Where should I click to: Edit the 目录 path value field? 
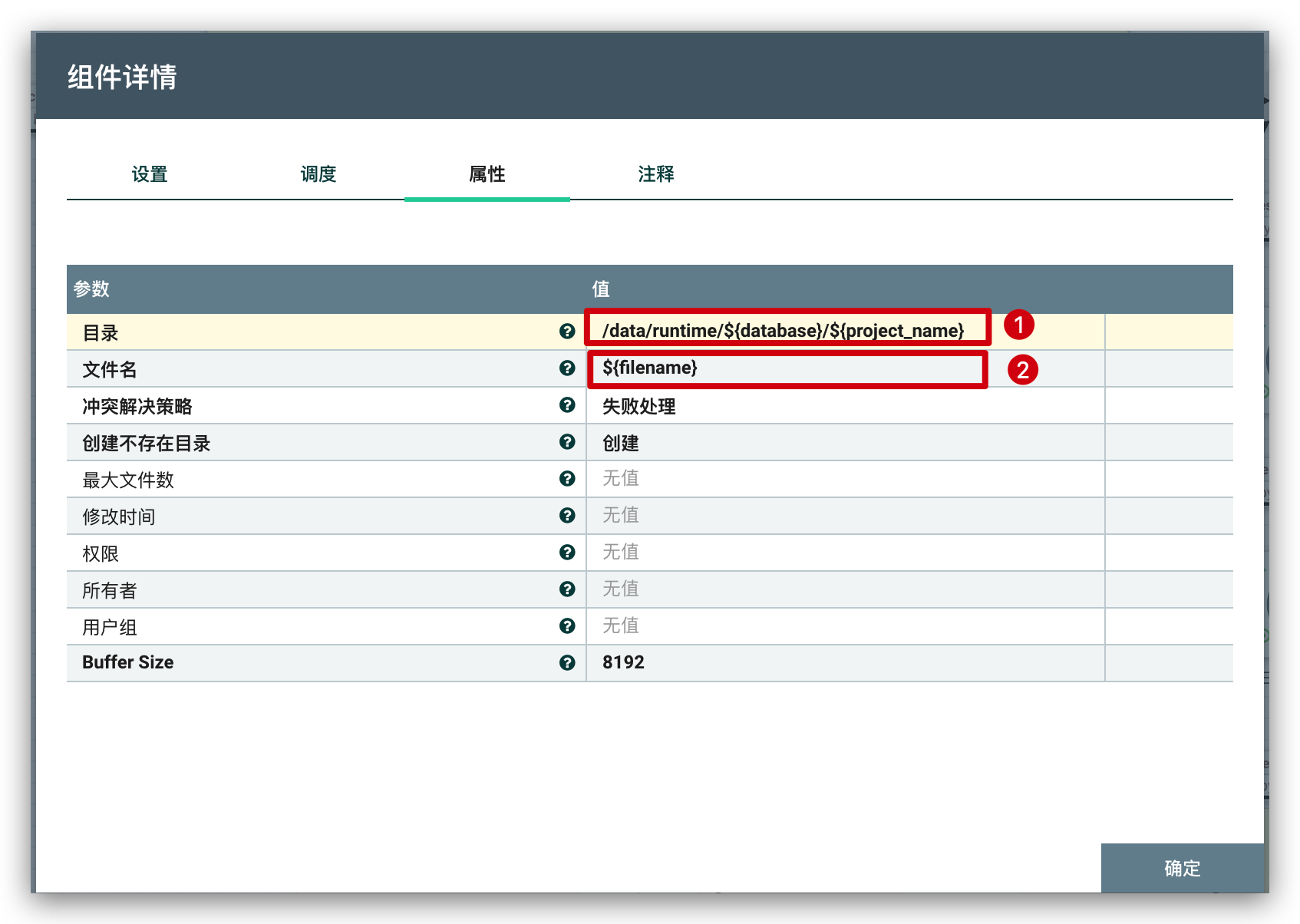[x=783, y=331]
